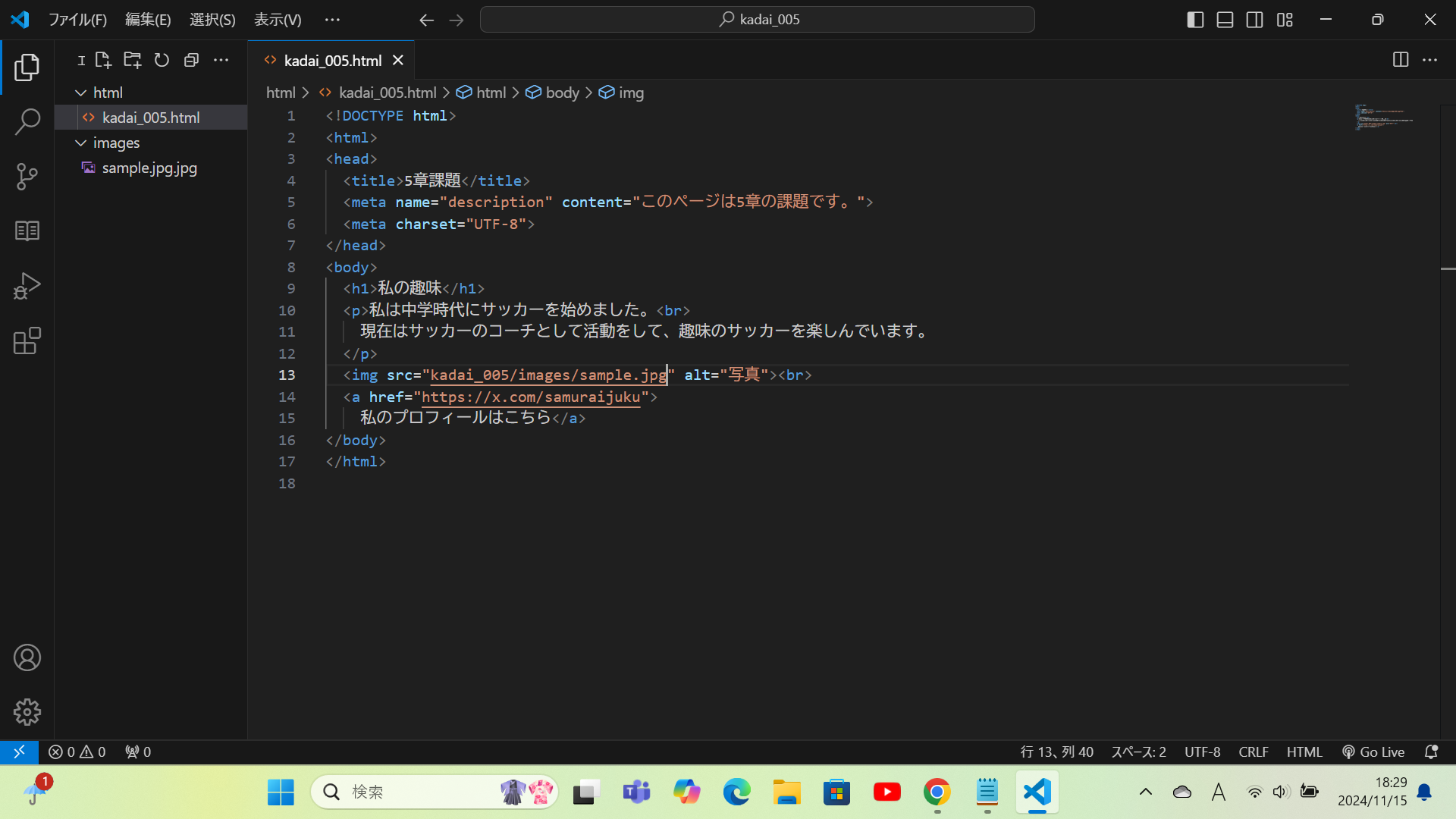Split the editor to the right
Viewport: 1456px width, 819px height.
1401,60
